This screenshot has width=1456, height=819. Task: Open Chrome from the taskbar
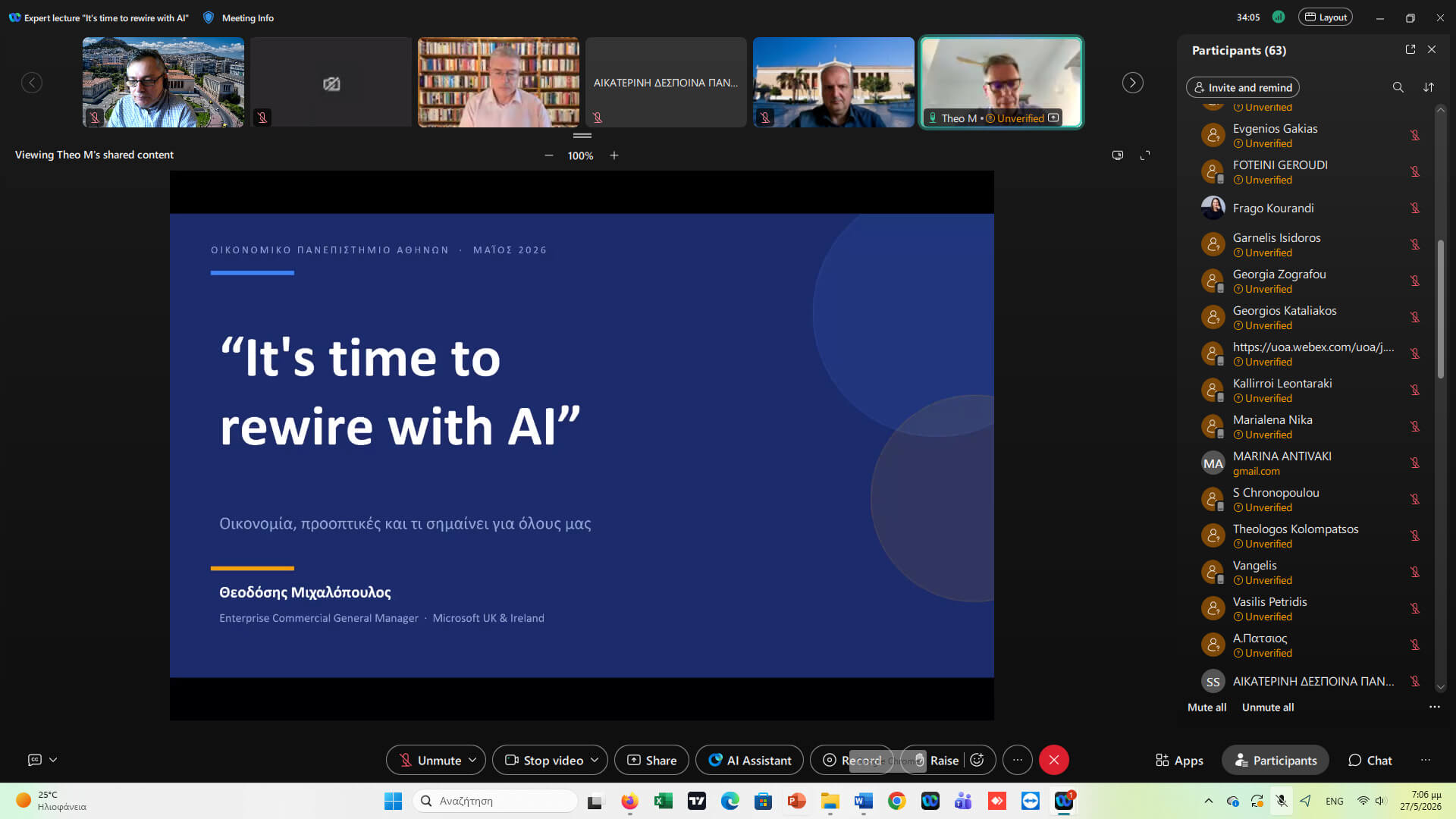896,801
